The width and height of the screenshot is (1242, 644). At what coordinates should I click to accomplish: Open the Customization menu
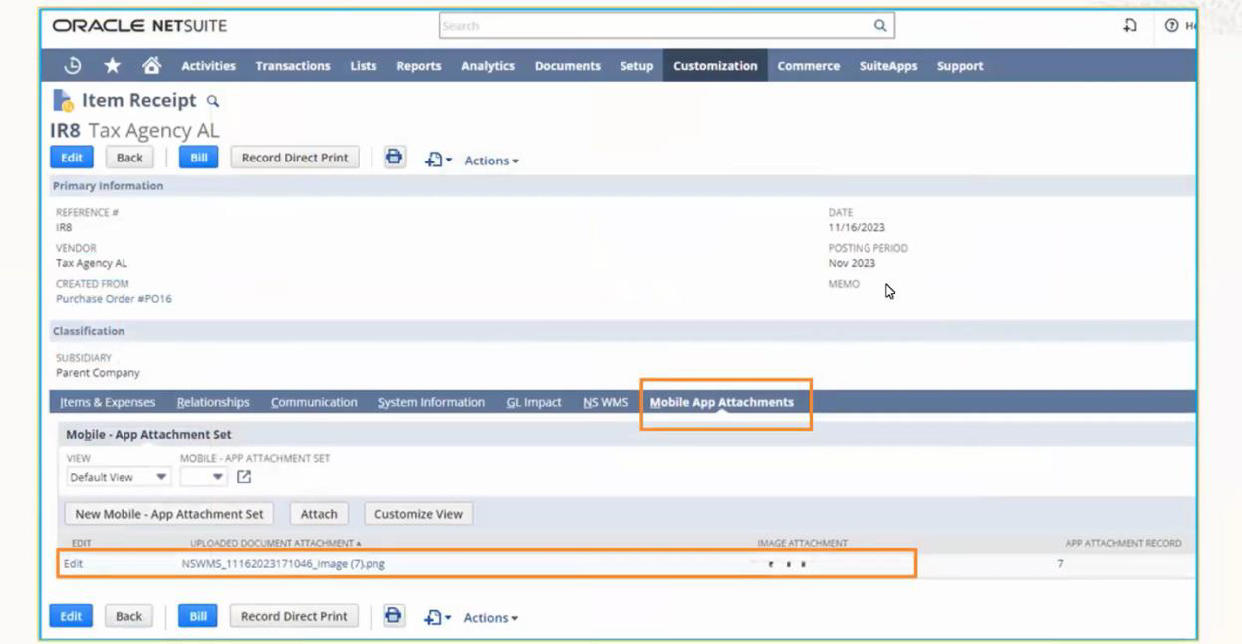pyautogui.click(x=715, y=66)
